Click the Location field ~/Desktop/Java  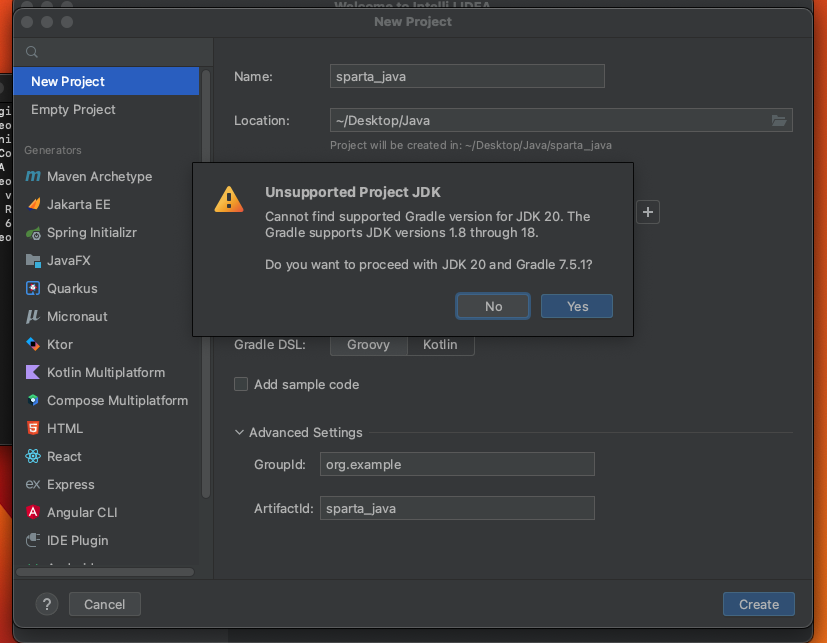[561, 120]
